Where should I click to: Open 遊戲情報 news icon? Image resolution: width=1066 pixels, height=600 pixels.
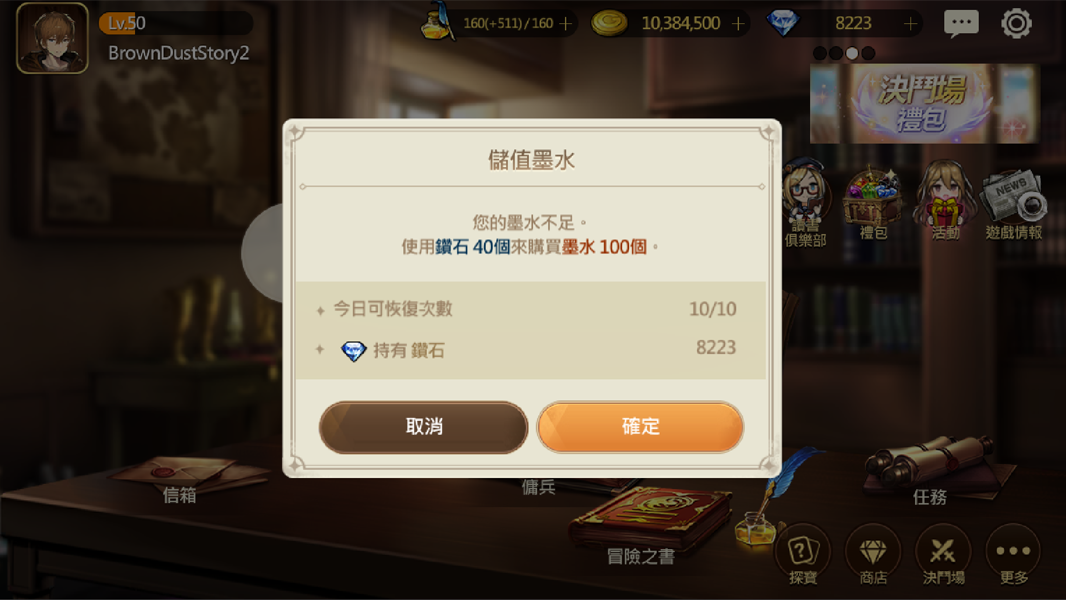coord(1014,204)
